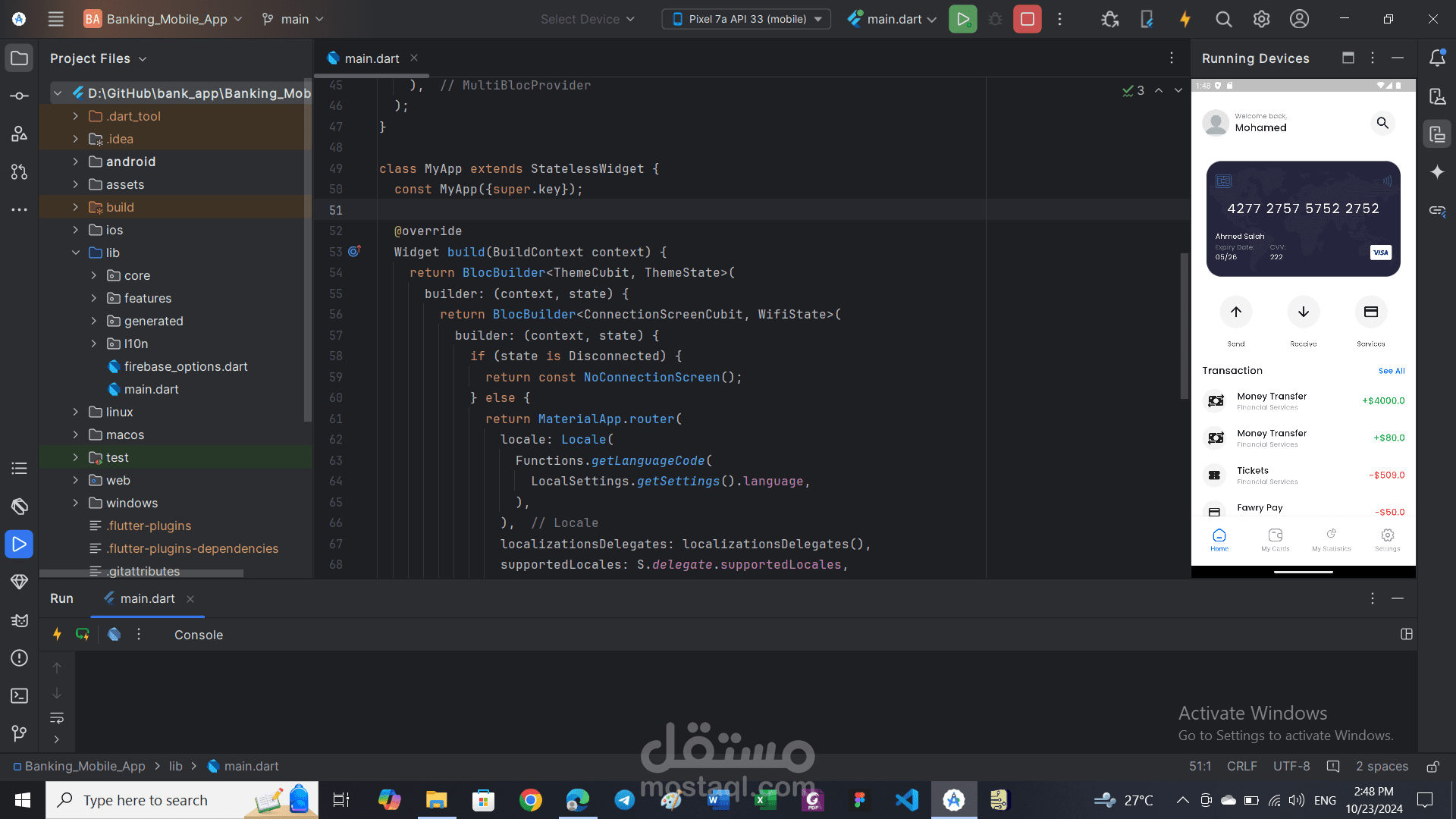The width and height of the screenshot is (1456, 819).
Task: Open Terminal tool window
Action: (19, 695)
